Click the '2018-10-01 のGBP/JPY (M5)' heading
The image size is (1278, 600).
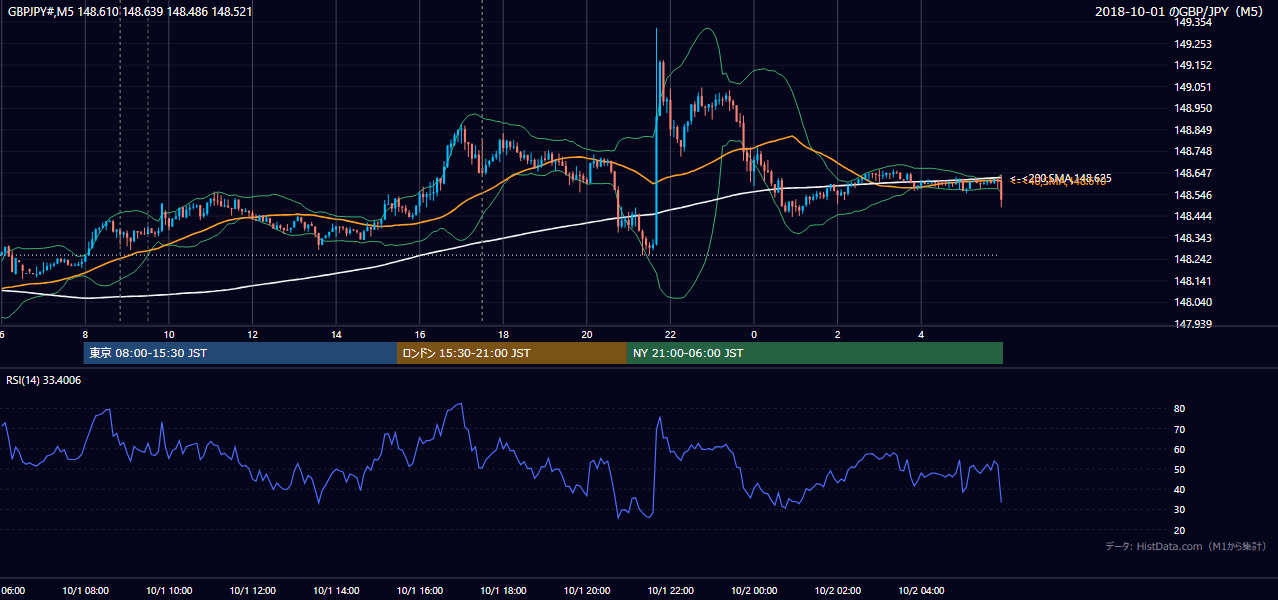pos(1181,11)
